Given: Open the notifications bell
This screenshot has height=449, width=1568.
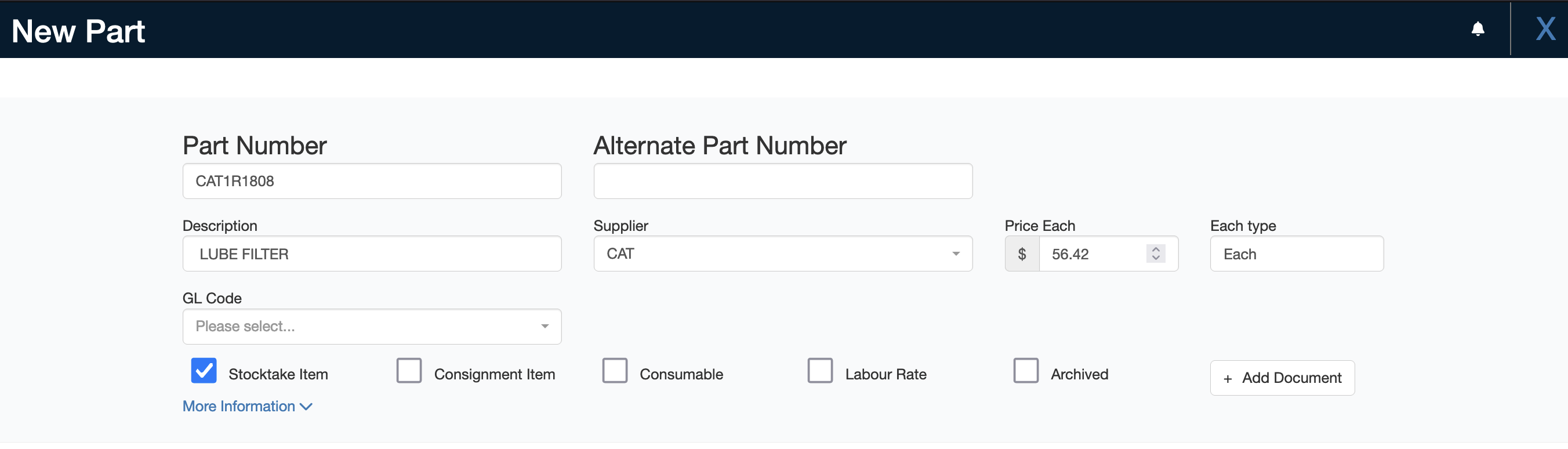Looking at the screenshot, I should [1478, 29].
